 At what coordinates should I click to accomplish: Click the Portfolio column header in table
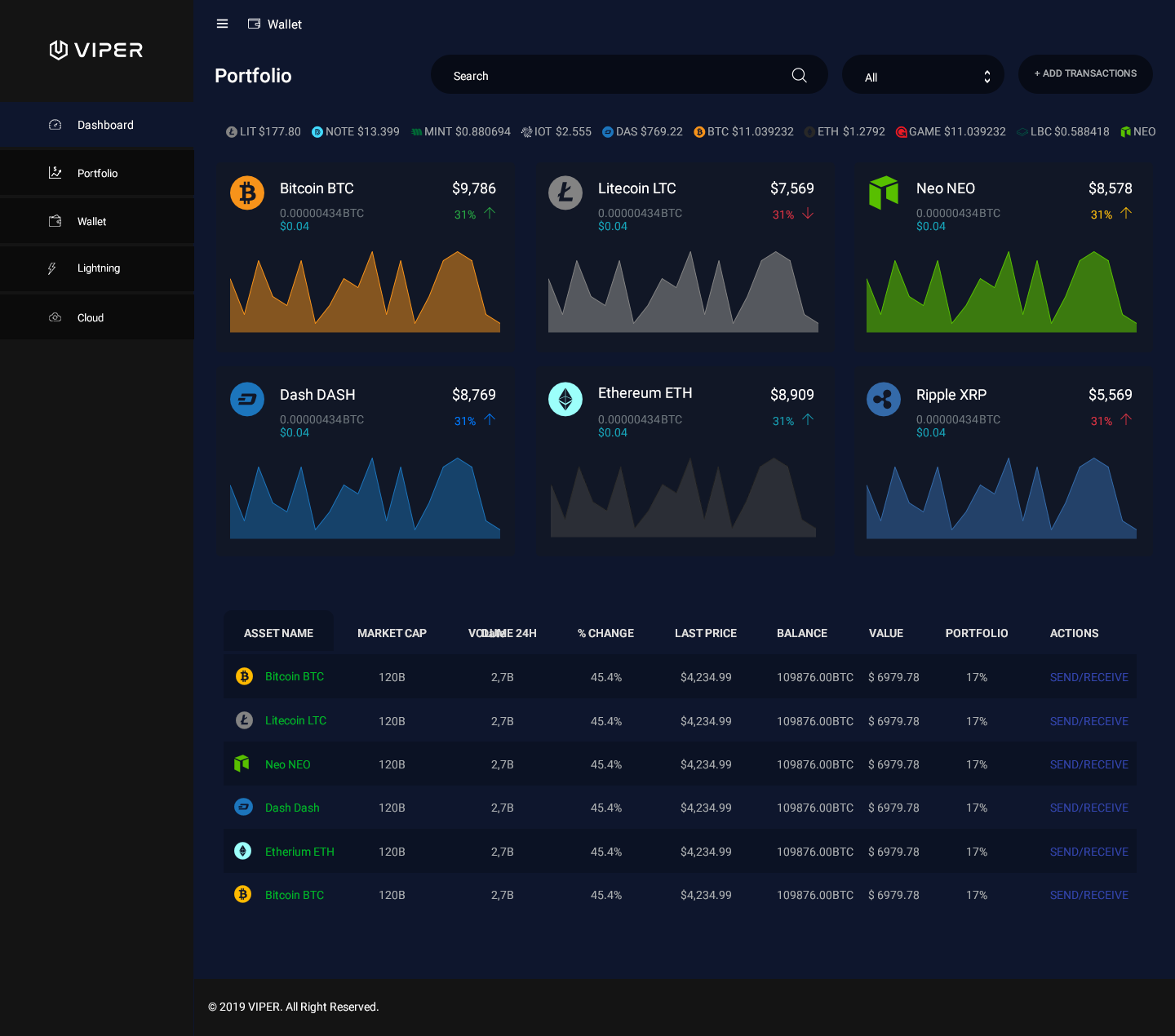point(977,633)
